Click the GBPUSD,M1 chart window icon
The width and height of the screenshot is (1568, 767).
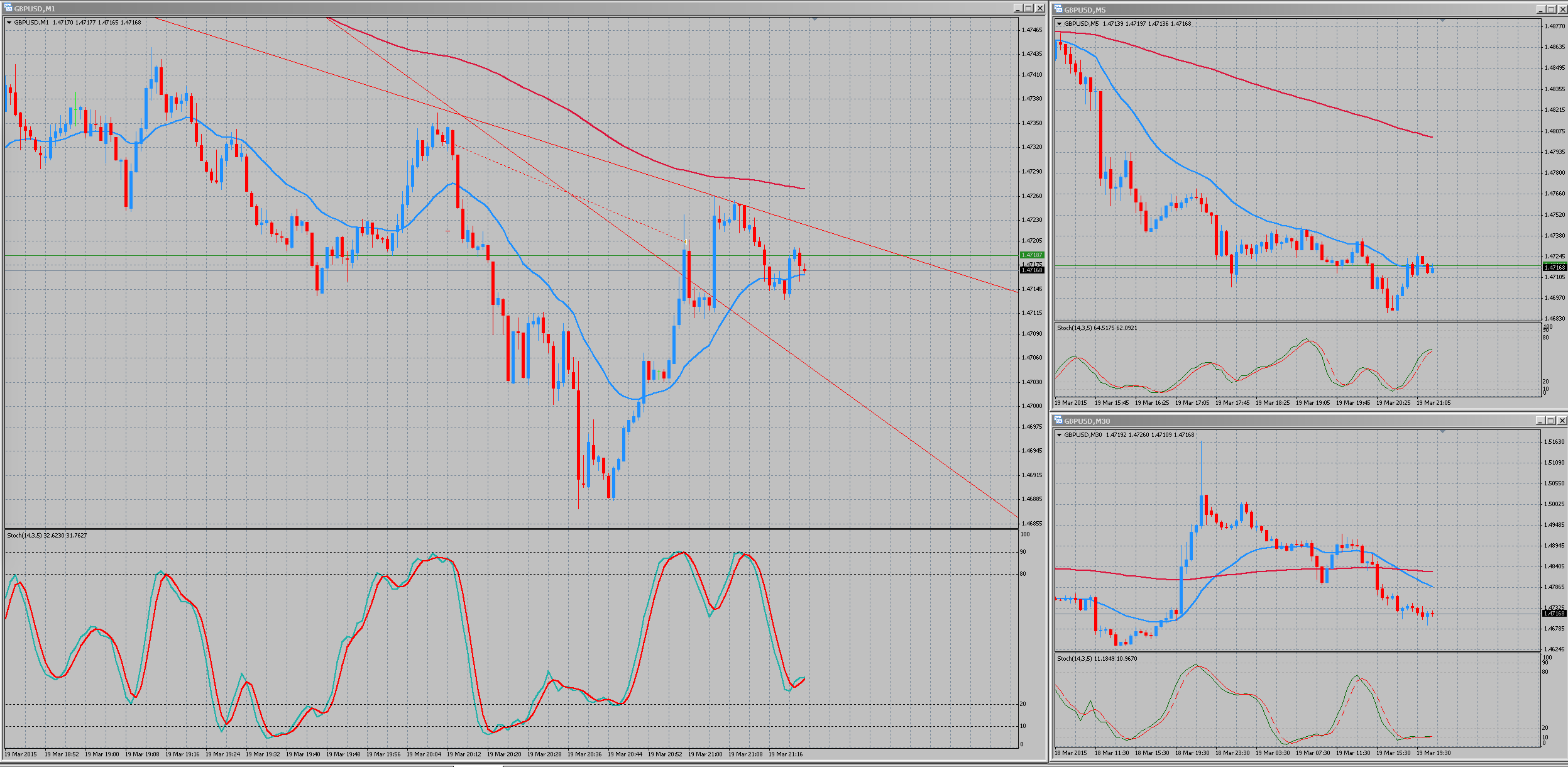click(8, 8)
